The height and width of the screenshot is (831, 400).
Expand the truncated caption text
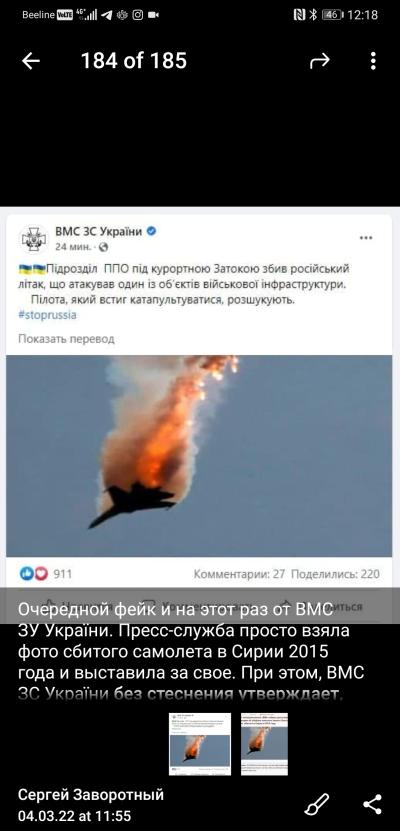click(x=191, y=653)
